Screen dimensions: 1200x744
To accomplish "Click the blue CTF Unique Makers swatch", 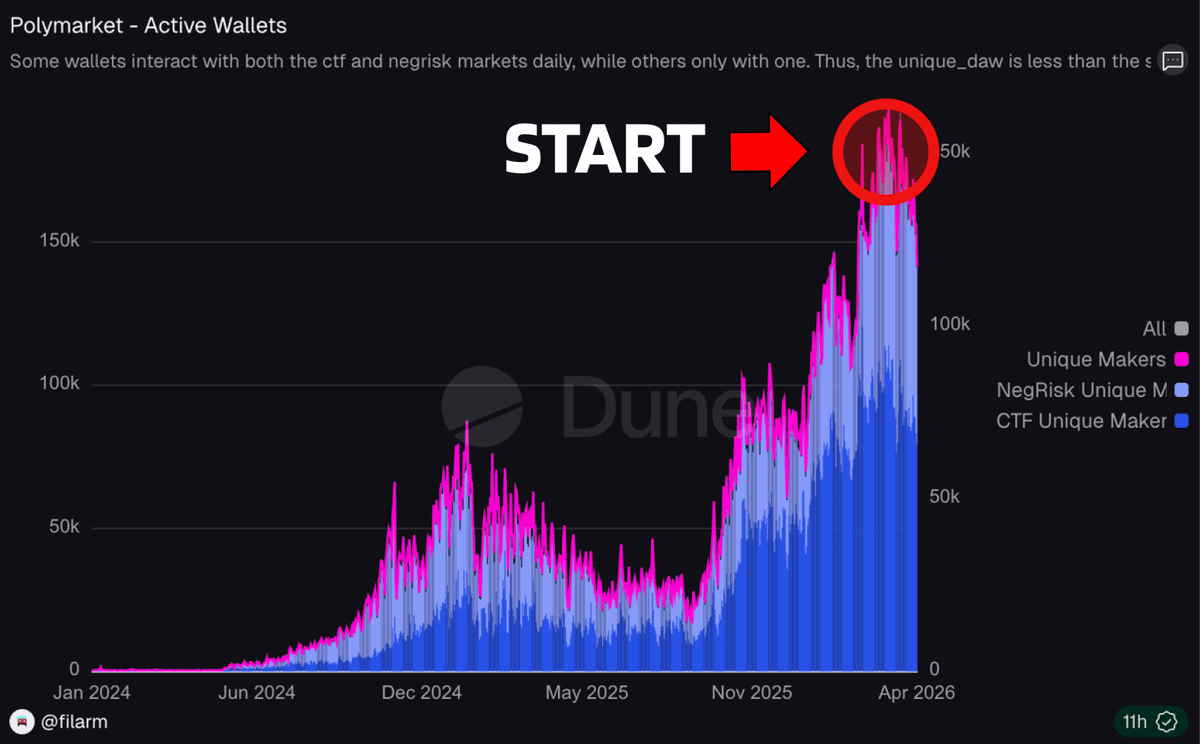I will click(1182, 421).
